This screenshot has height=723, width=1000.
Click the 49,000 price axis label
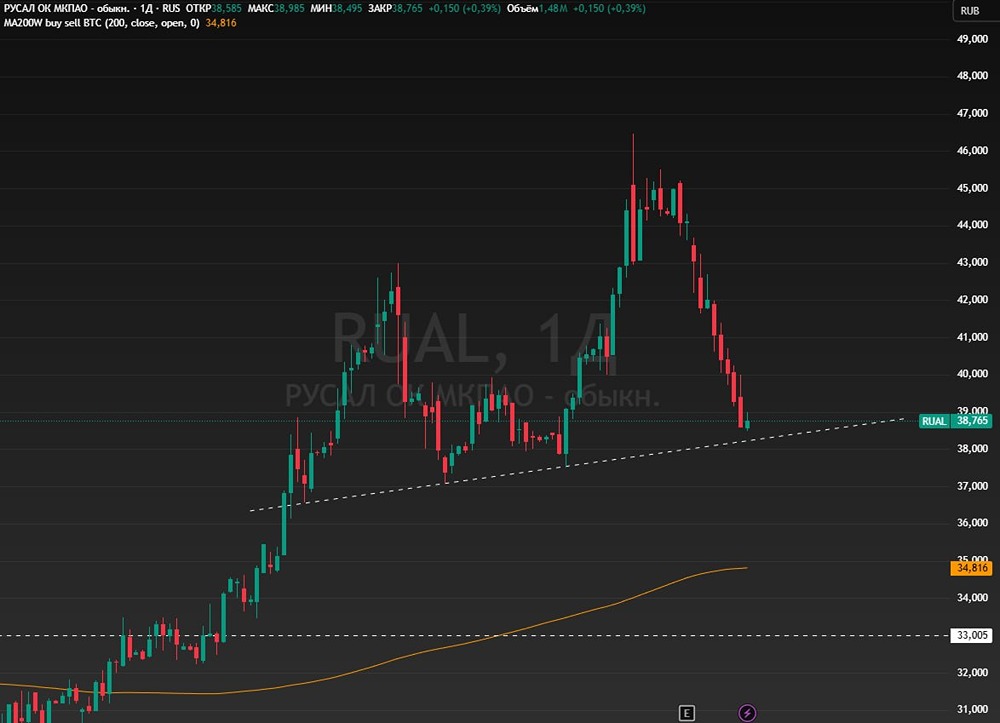(x=972, y=39)
